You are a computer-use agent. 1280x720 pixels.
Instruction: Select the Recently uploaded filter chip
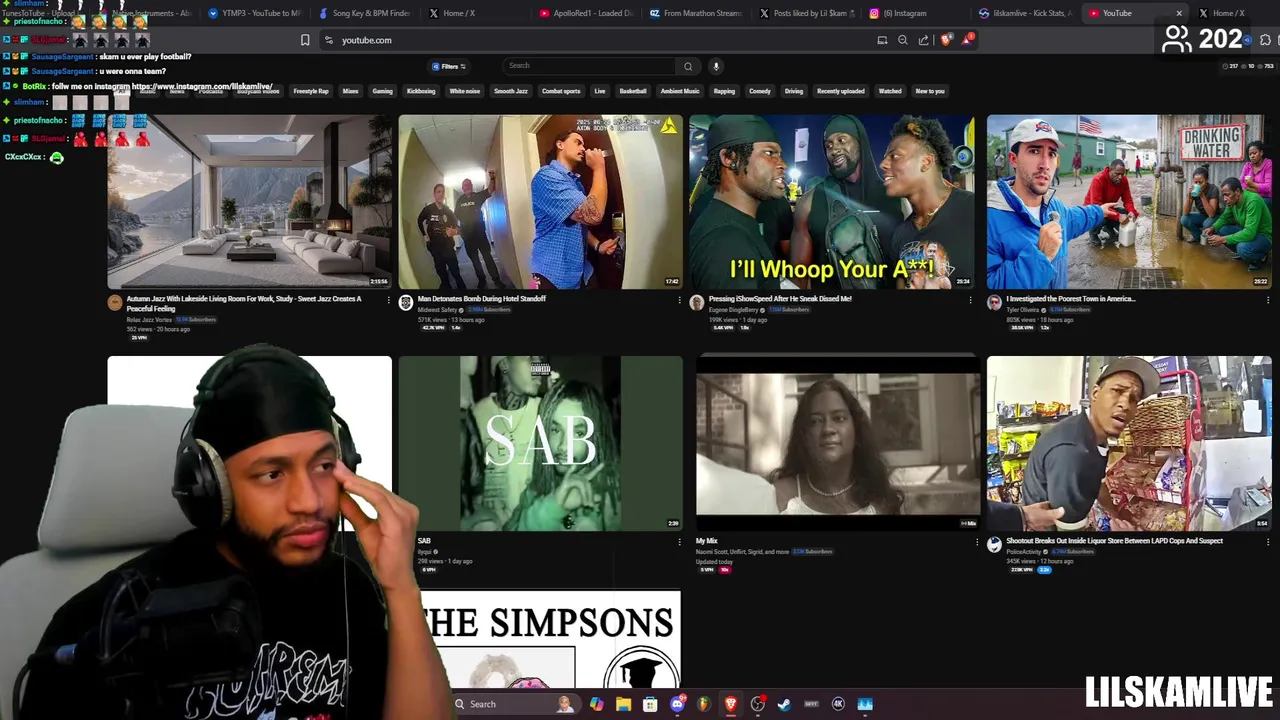tap(841, 91)
